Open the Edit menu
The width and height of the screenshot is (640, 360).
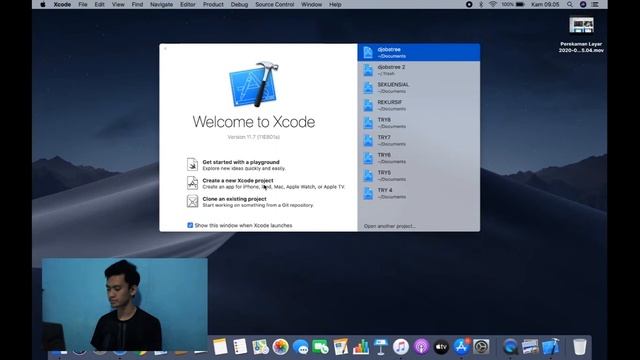click(100, 4)
